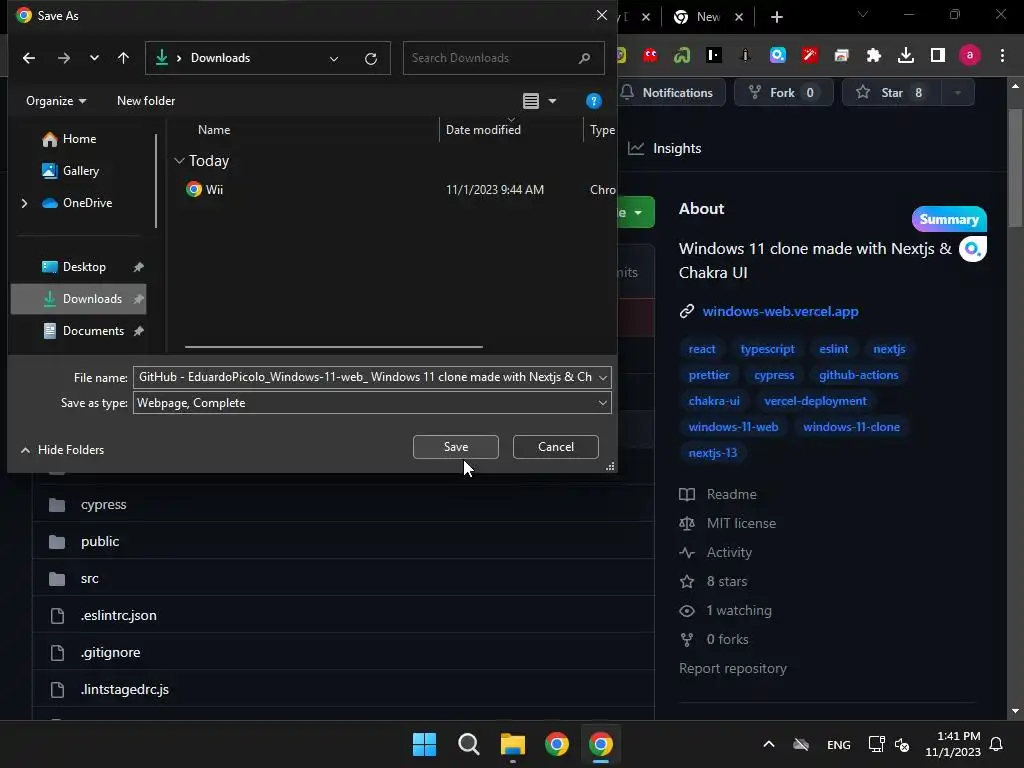Collapse with Hide Folders
Viewport: 1024px width, 768px height.
pos(63,450)
